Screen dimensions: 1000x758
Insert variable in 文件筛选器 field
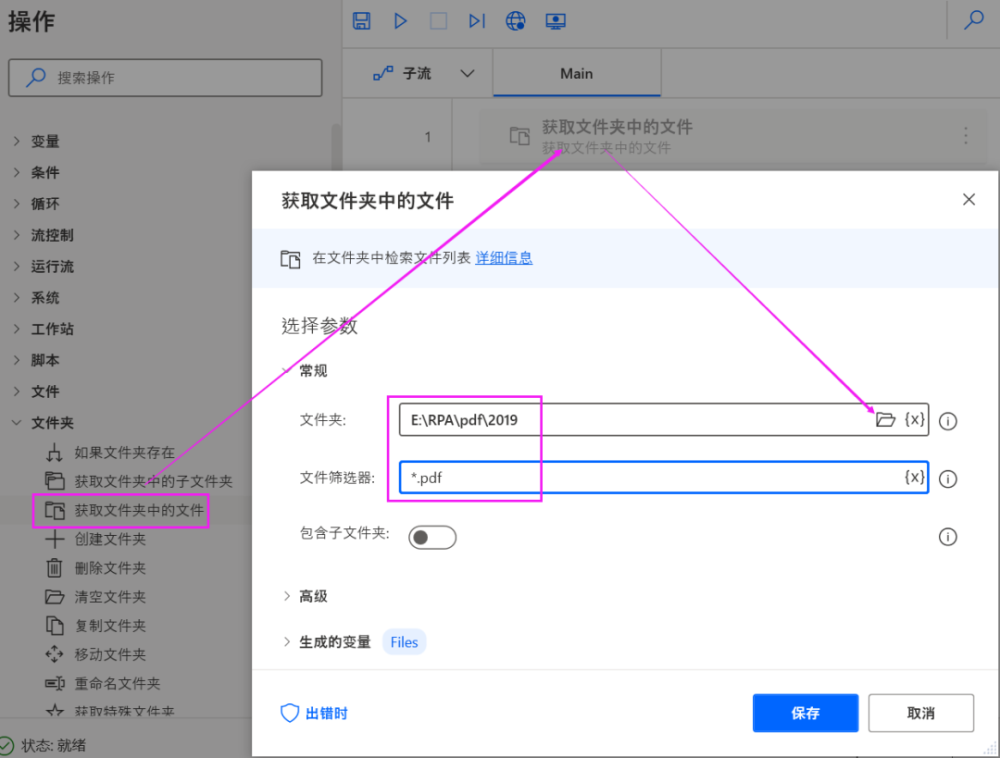click(915, 477)
